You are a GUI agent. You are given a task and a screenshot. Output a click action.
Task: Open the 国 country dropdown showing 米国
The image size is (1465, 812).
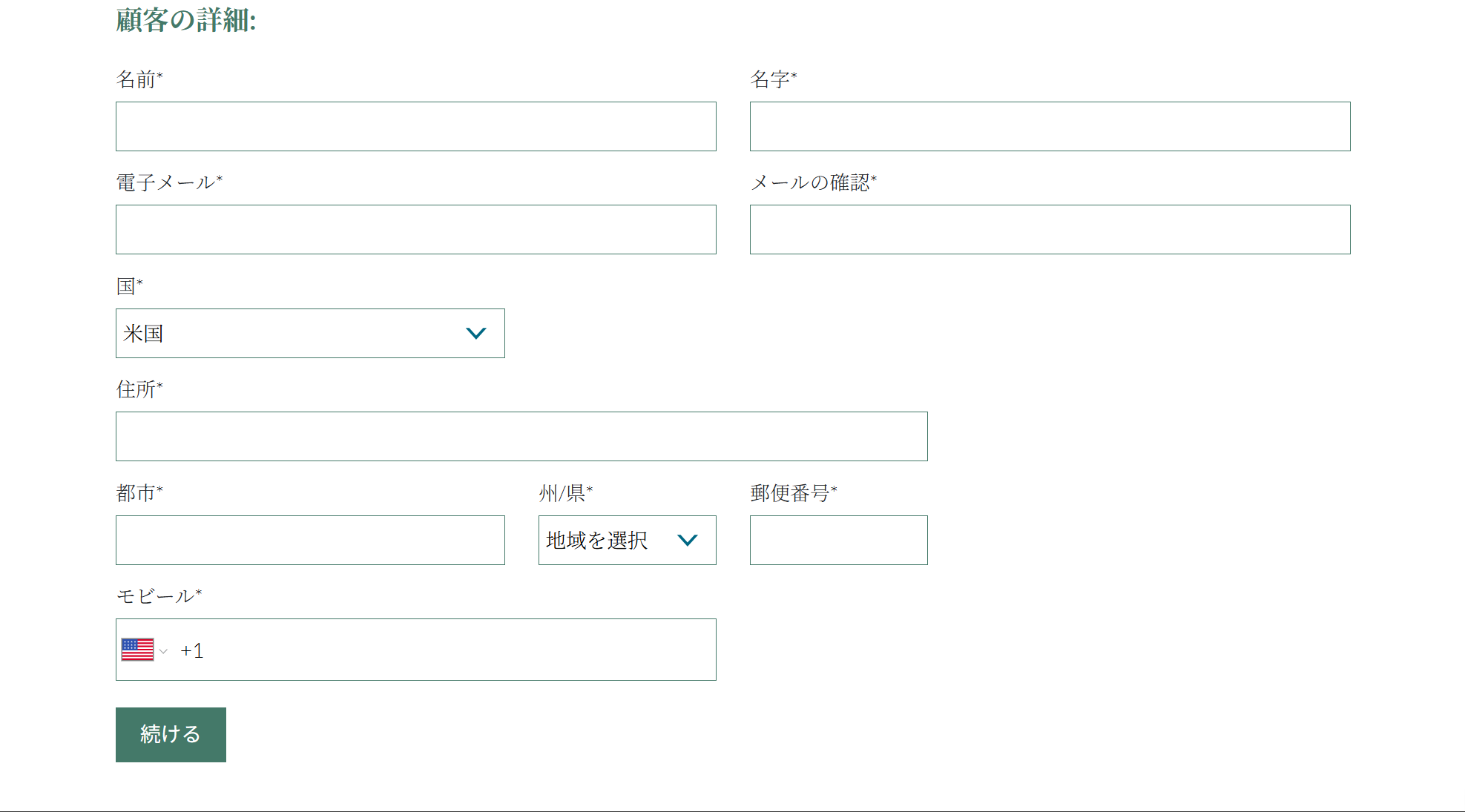(x=310, y=333)
